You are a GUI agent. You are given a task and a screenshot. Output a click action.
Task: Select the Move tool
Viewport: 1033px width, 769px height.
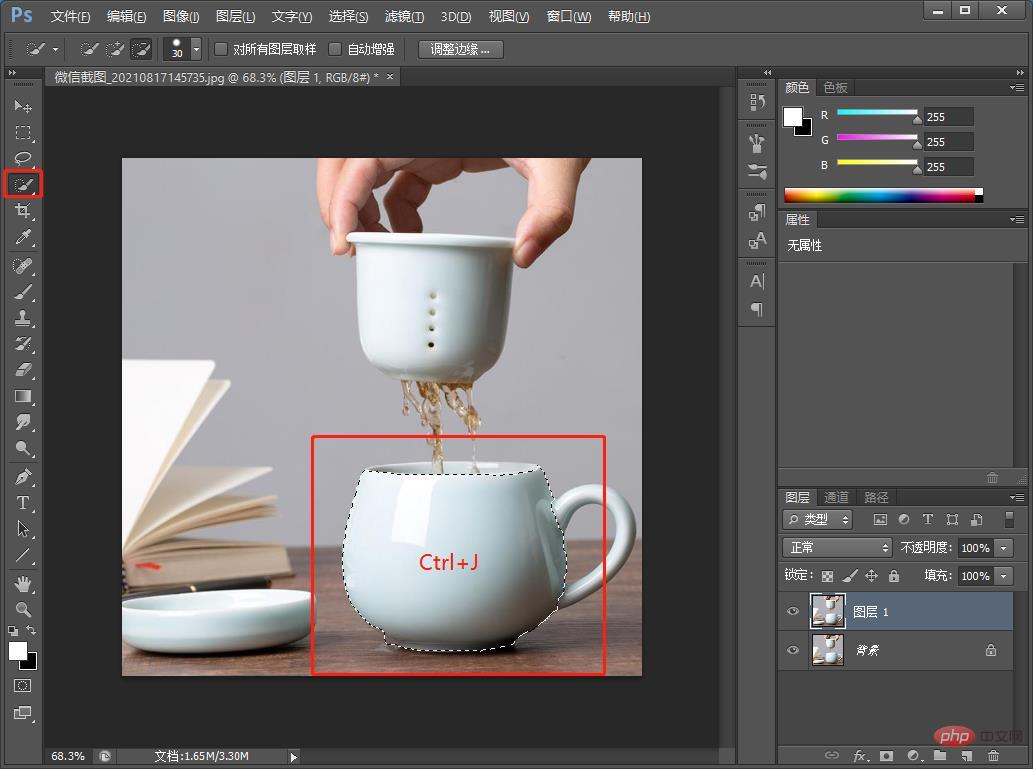point(22,106)
